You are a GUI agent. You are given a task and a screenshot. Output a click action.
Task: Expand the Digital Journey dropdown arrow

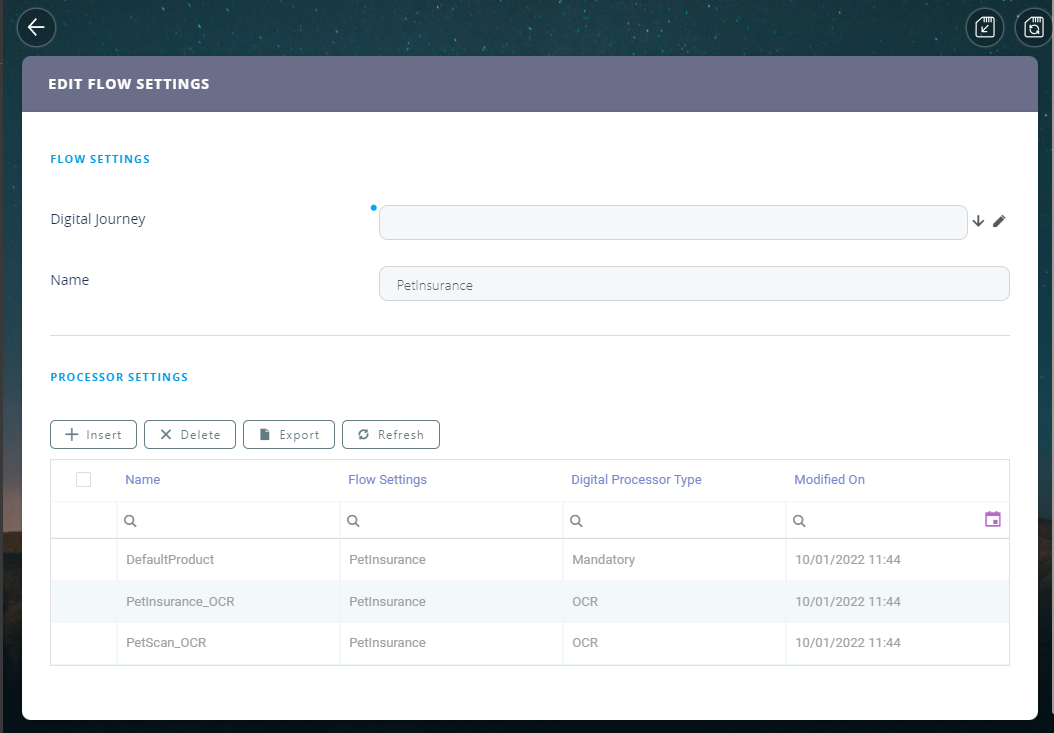(x=978, y=221)
